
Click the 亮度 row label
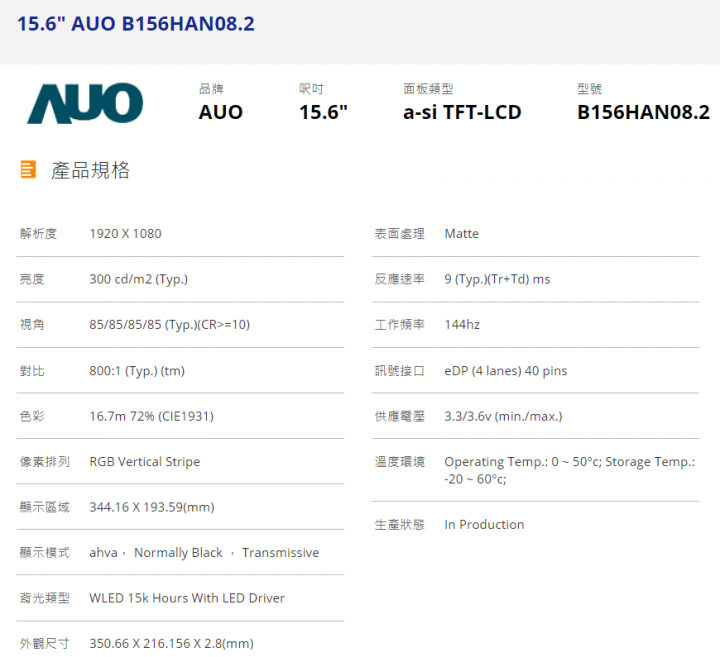pyautogui.click(x=32, y=279)
